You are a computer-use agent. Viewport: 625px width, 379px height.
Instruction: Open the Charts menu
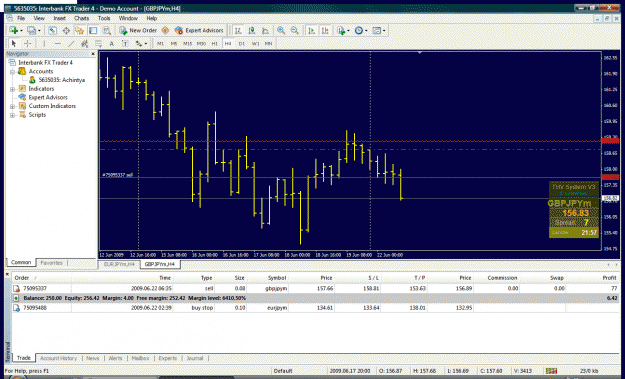click(x=81, y=18)
